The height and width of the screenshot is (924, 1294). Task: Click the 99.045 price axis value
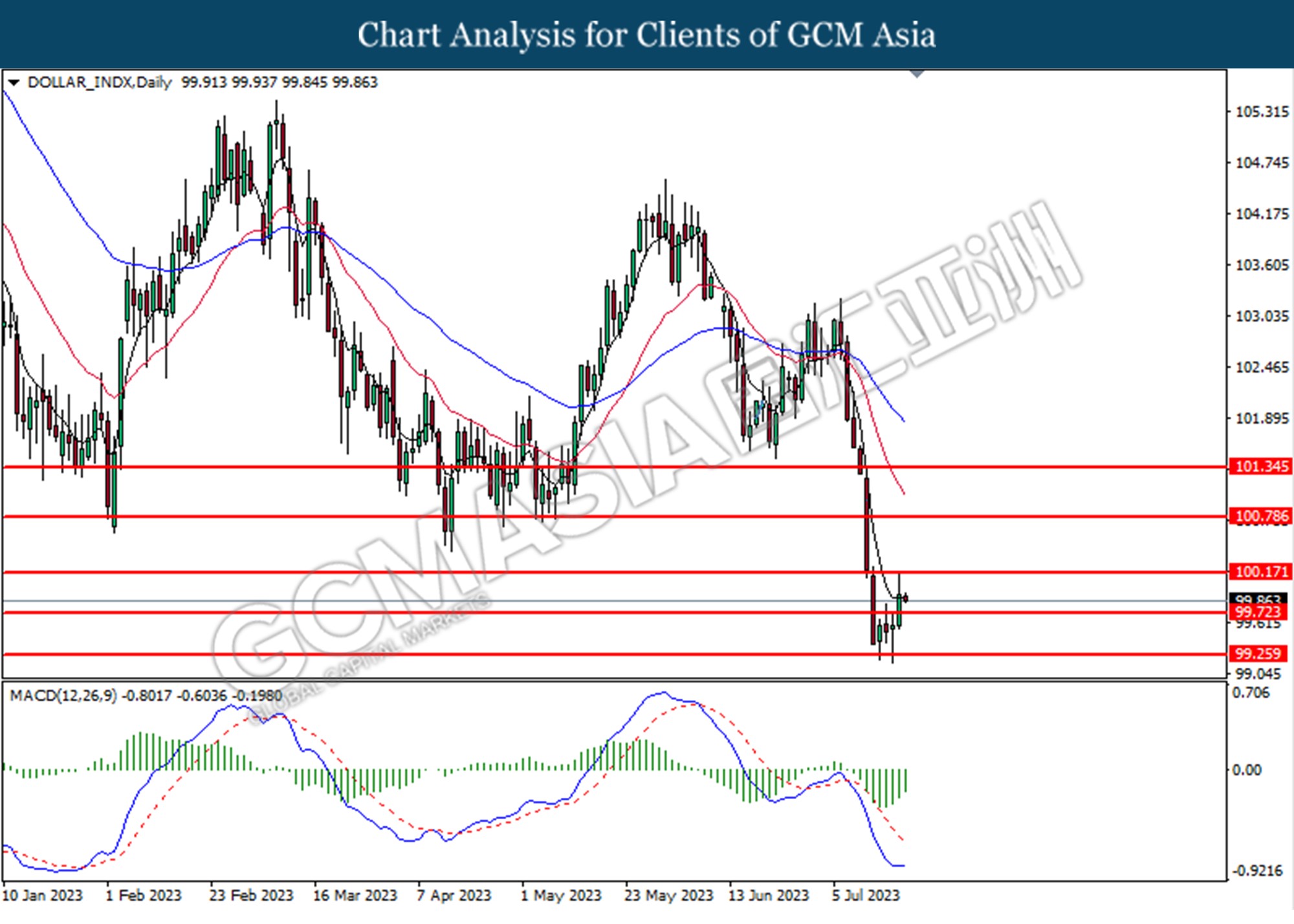click(1258, 674)
